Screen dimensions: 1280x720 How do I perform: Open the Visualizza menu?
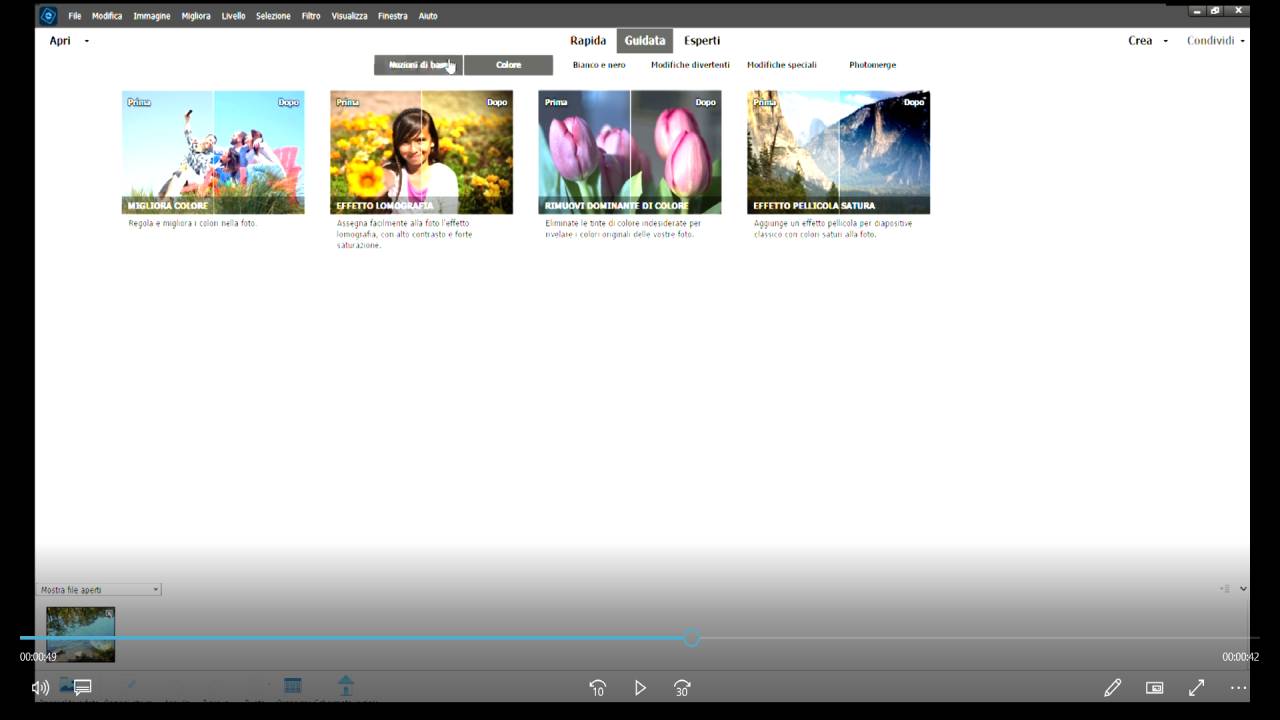coord(350,16)
